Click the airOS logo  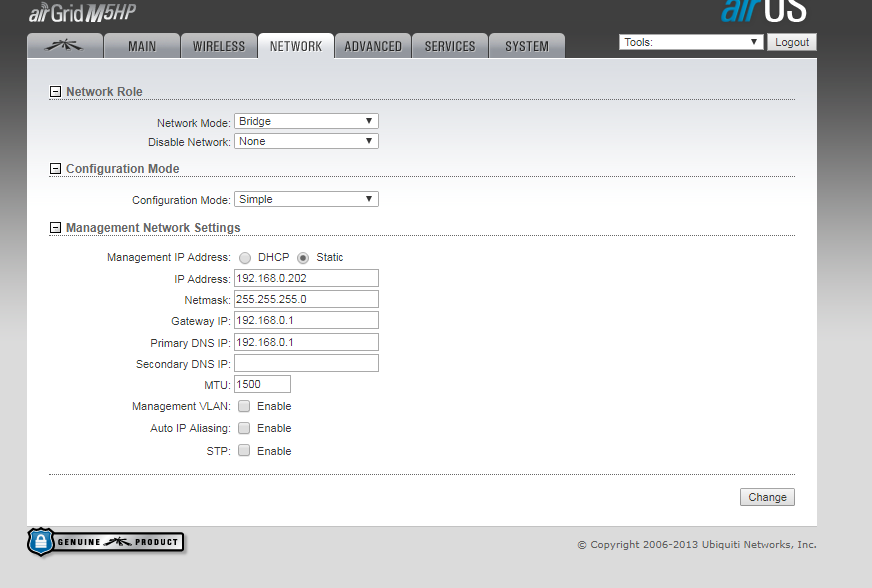pos(763,11)
